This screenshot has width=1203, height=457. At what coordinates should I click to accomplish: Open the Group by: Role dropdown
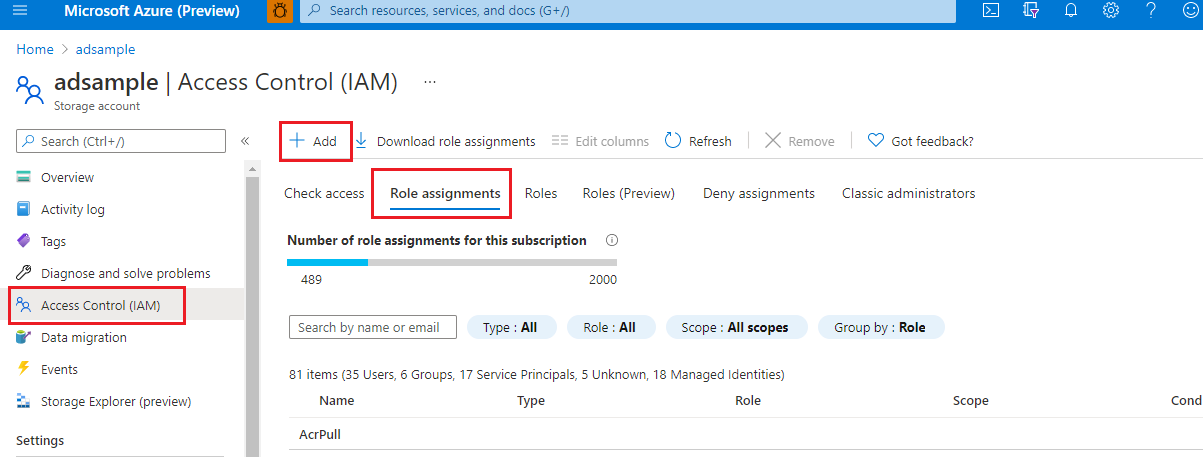(881, 327)
